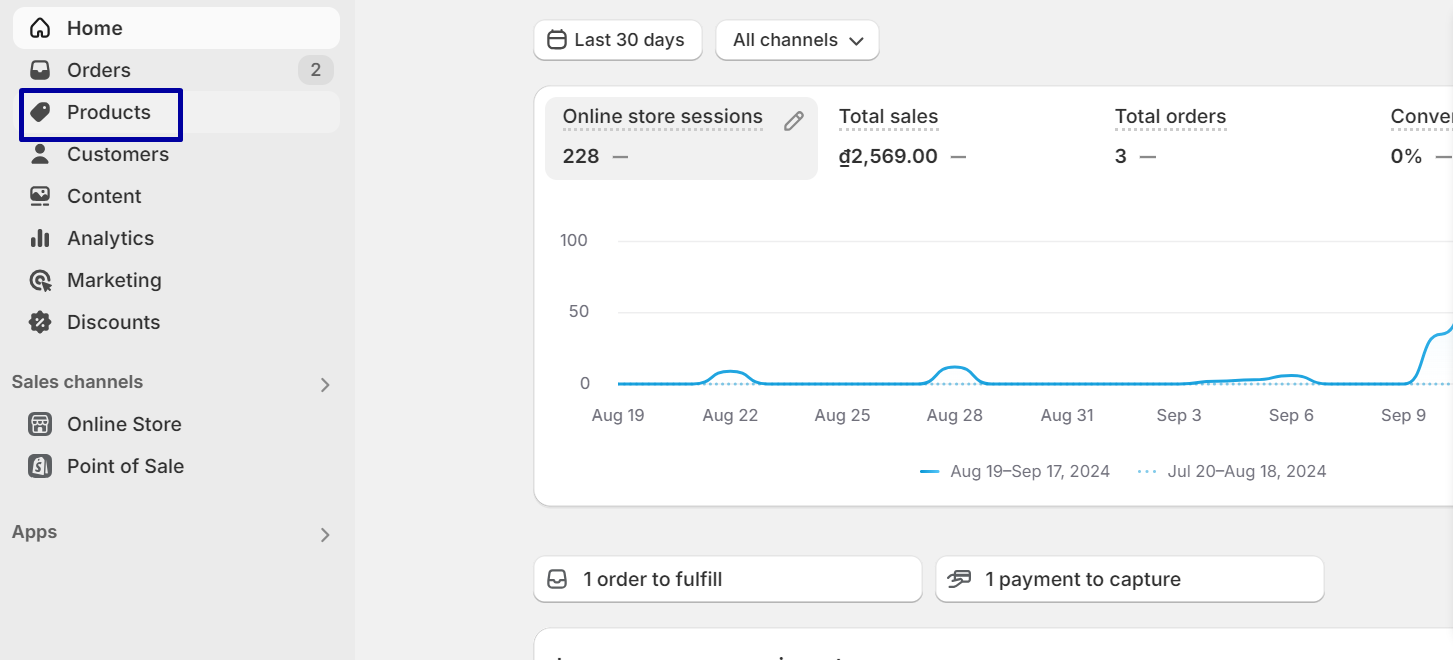
Task: Select the Total orders metric
Action: point(1233,138)
